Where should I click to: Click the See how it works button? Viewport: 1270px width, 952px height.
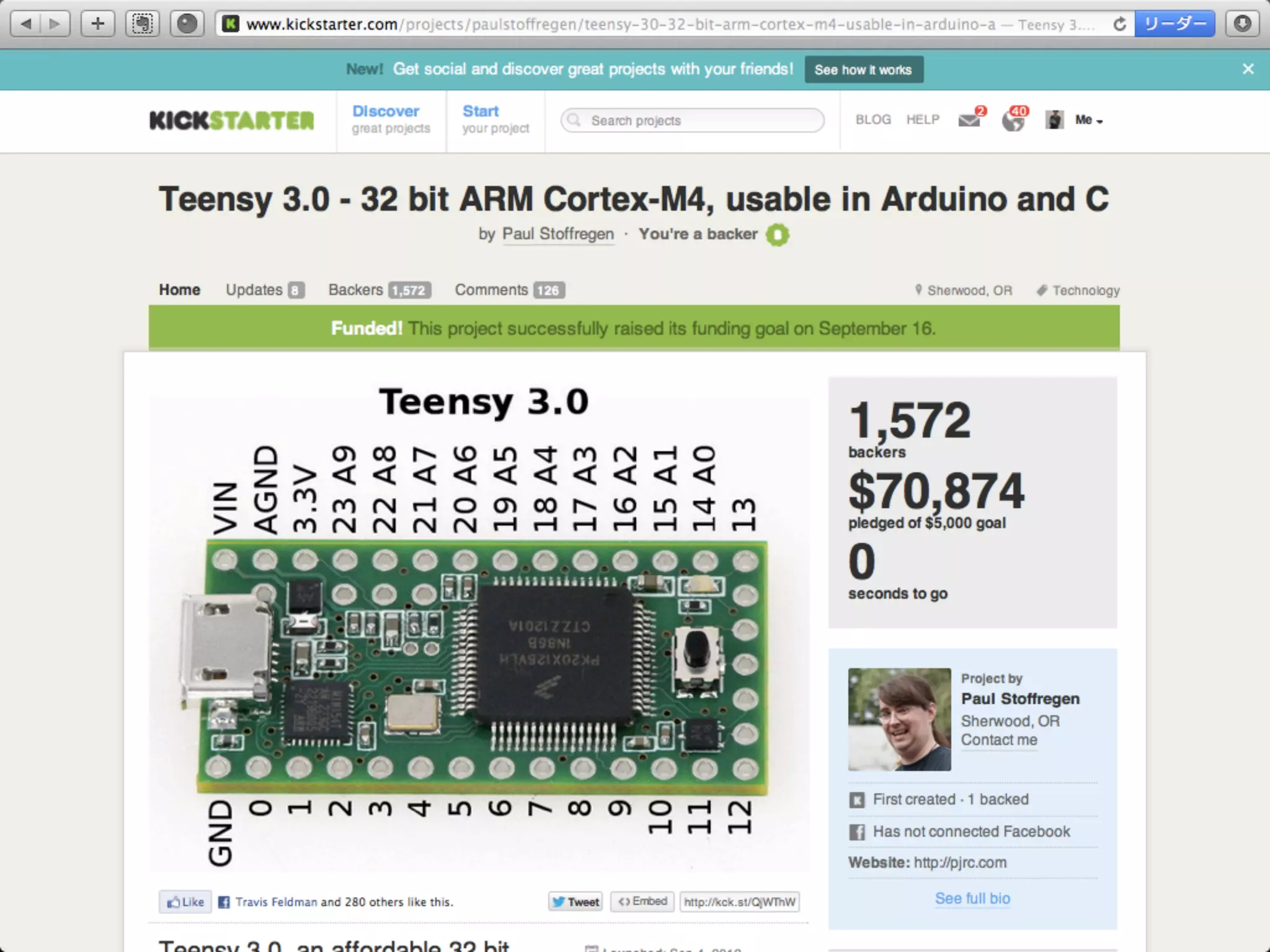pyautogui.click(x=863, y=69)
